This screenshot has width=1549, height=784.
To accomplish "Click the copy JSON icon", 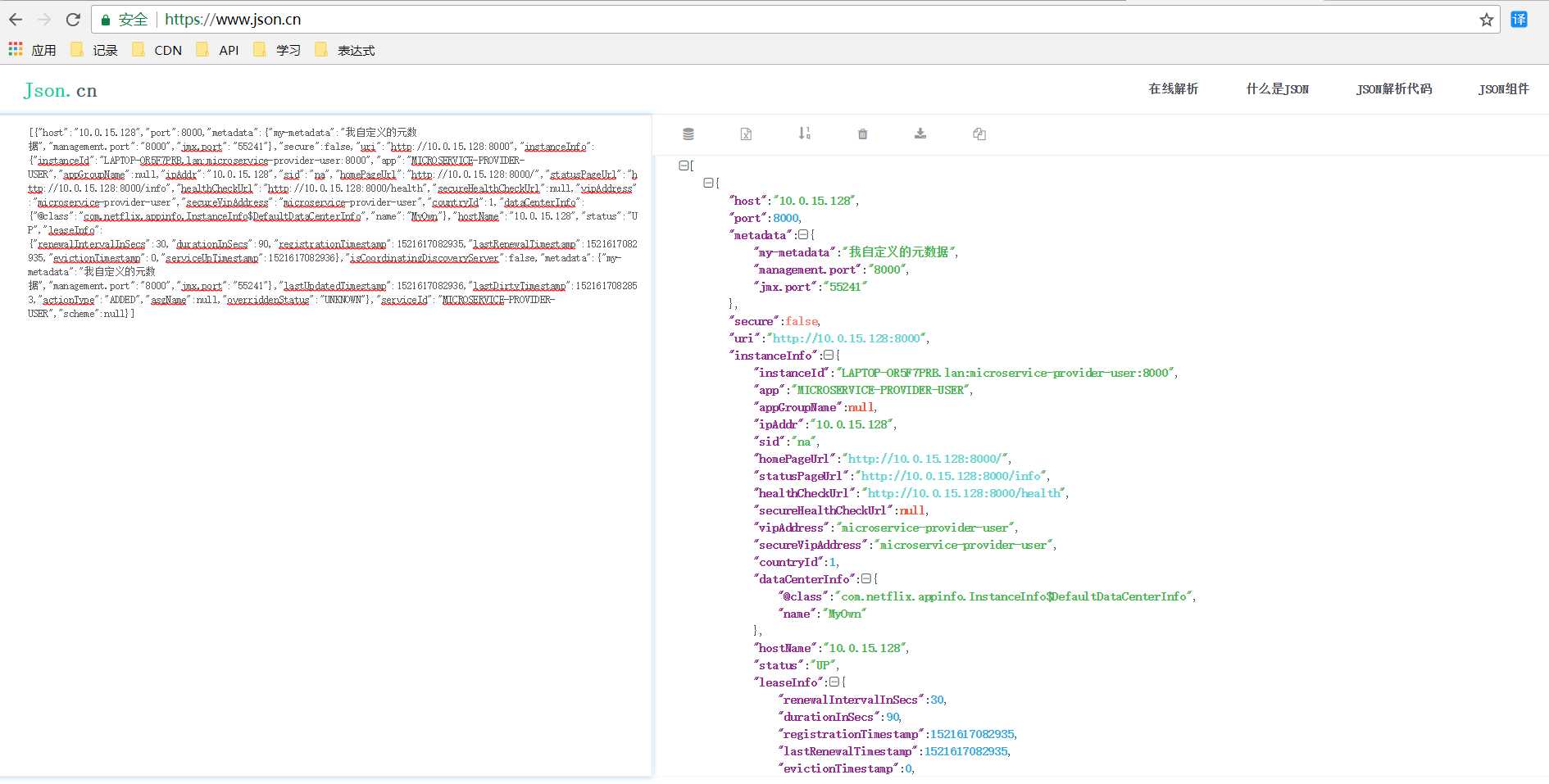I will (x=979, y=134).
